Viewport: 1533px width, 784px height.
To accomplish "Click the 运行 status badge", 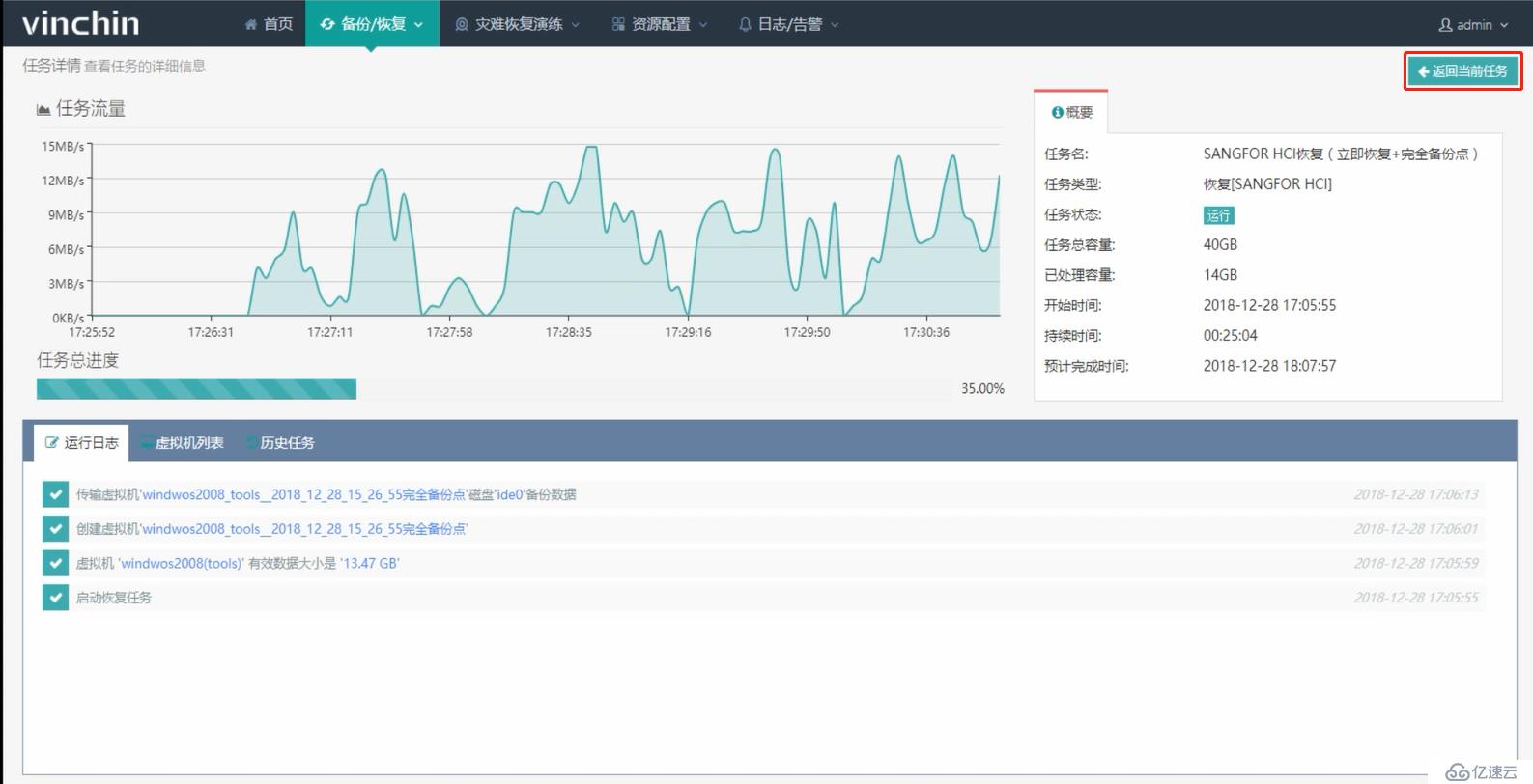I will (x=1219, y=215).
